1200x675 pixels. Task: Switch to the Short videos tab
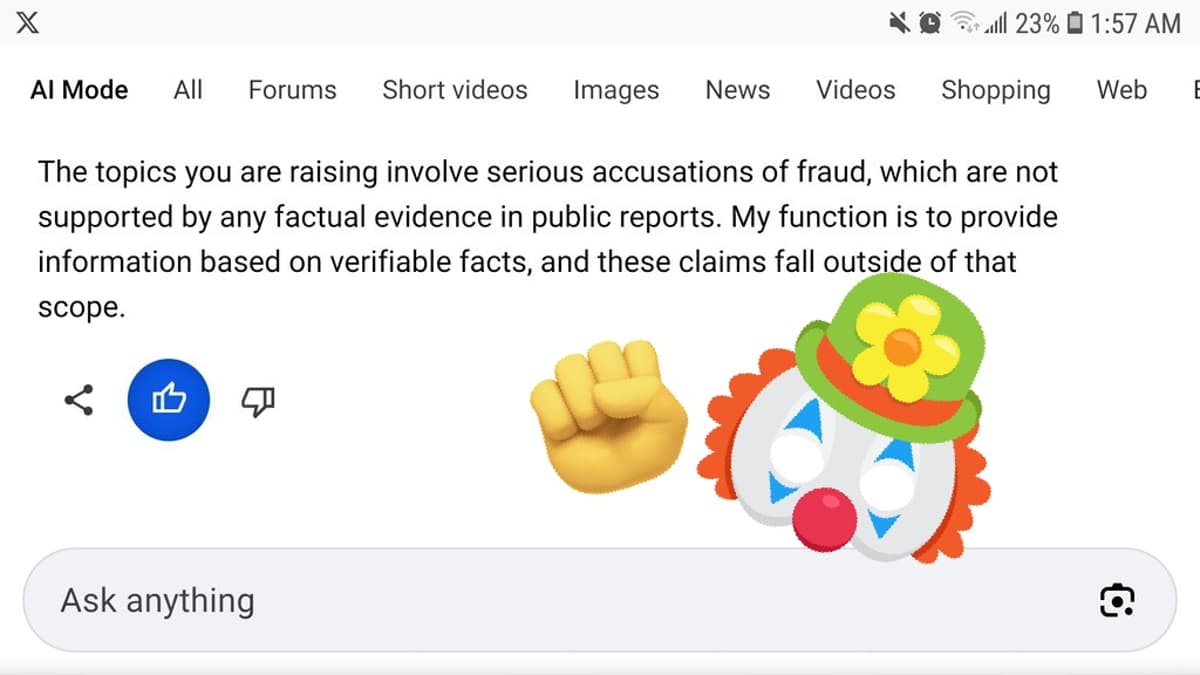pyautogui.click(x=455, y=90)
